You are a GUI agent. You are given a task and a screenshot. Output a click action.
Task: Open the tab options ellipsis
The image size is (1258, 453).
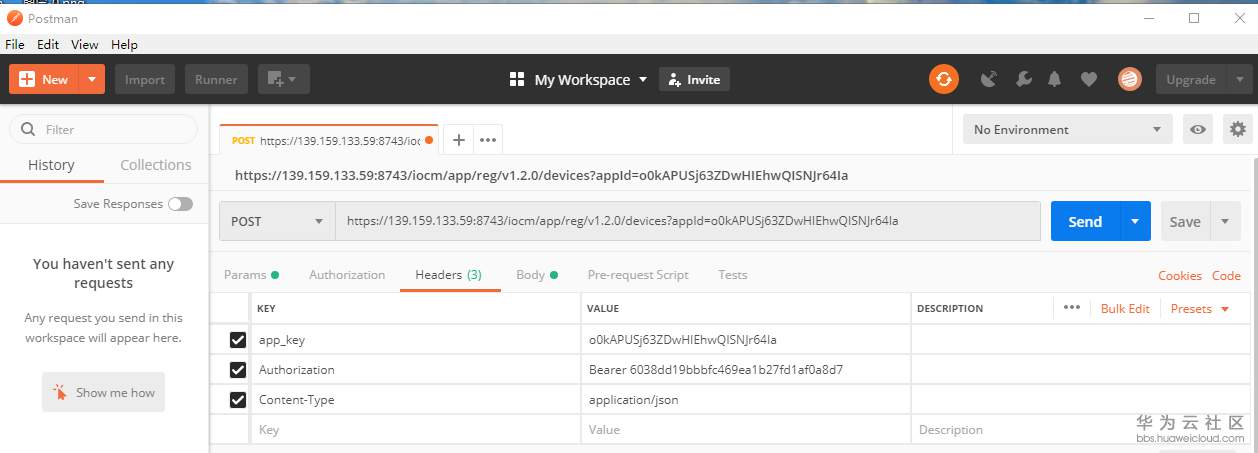click(x=488, y=140)
